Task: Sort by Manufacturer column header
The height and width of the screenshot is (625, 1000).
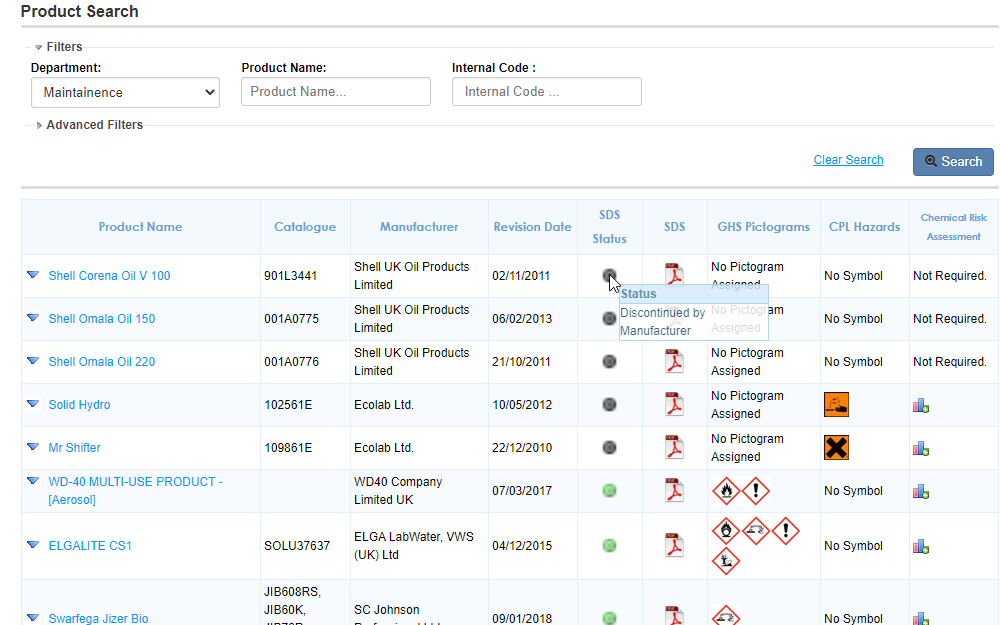Action: click(x=419, y=227)
